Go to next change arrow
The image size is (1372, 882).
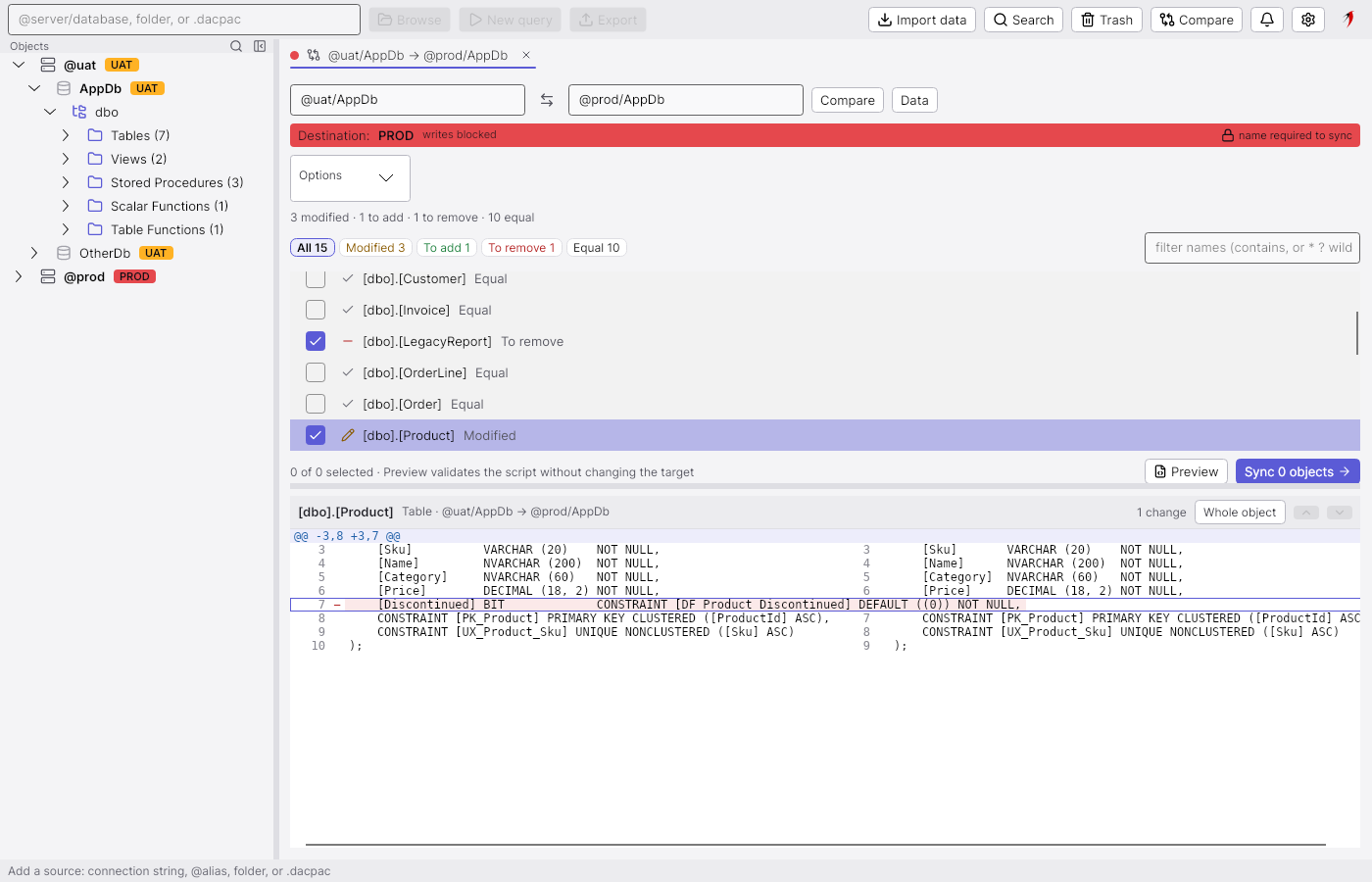[x=1340, y=513]
